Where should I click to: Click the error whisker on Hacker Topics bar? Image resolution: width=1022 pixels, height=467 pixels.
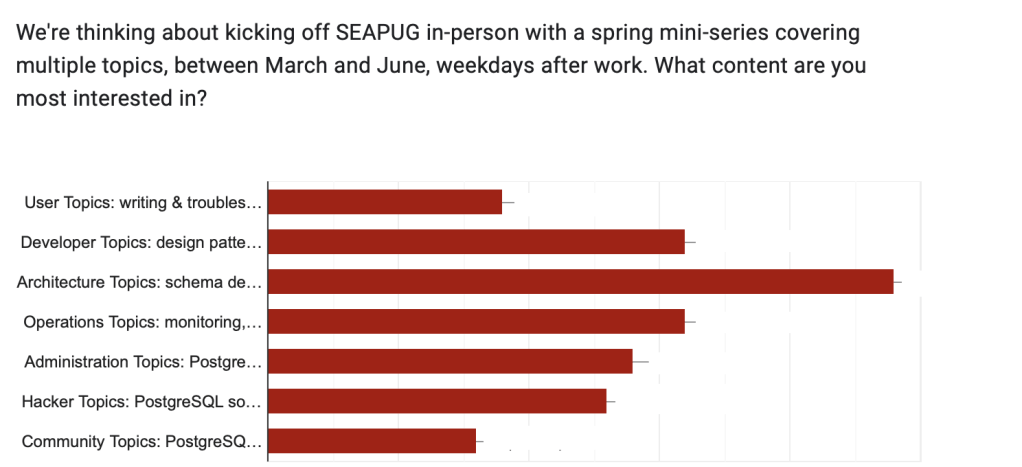pos(611,401)
